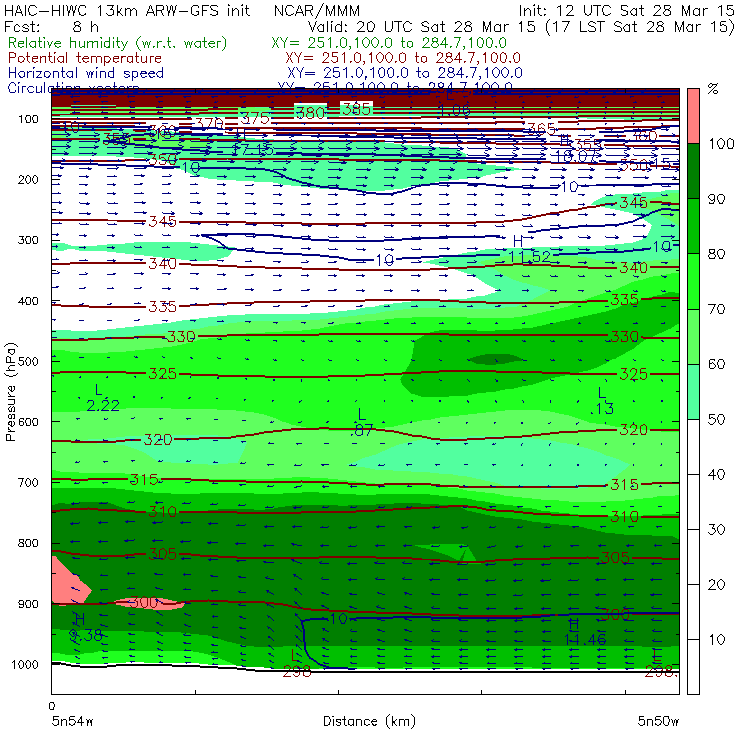
Task: Click the '385' potential temperature contour label
Action: point(356,109)
